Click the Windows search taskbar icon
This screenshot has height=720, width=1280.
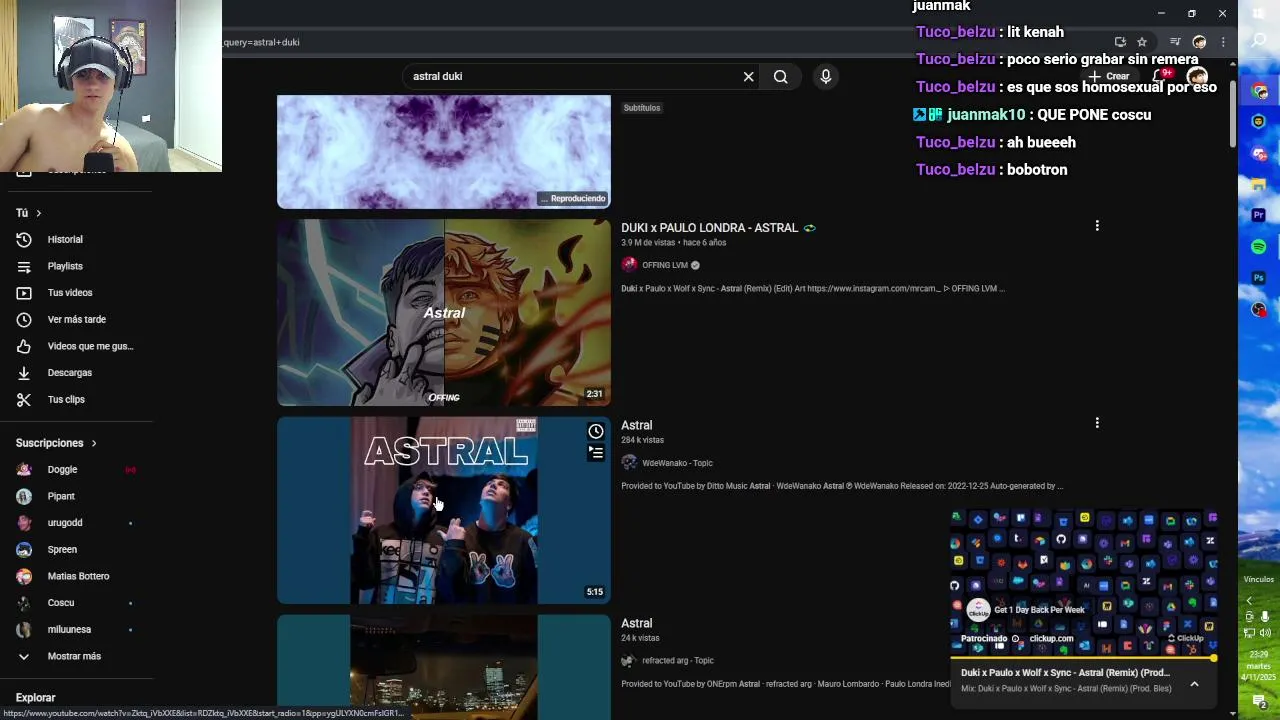[x=1259, y=41]
